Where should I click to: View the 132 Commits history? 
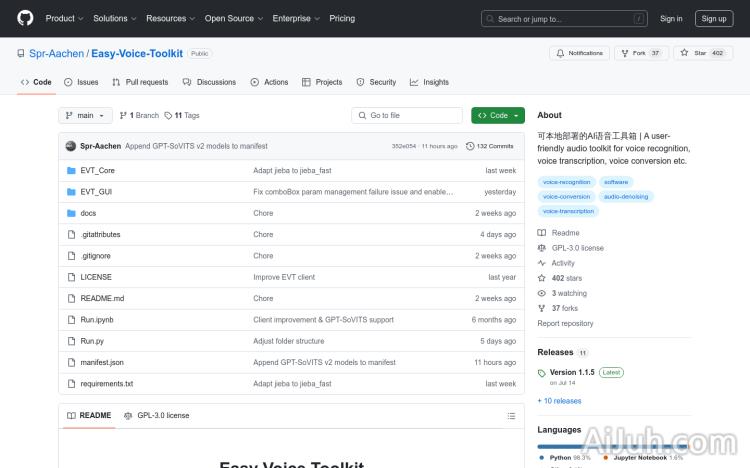(490, 146)
